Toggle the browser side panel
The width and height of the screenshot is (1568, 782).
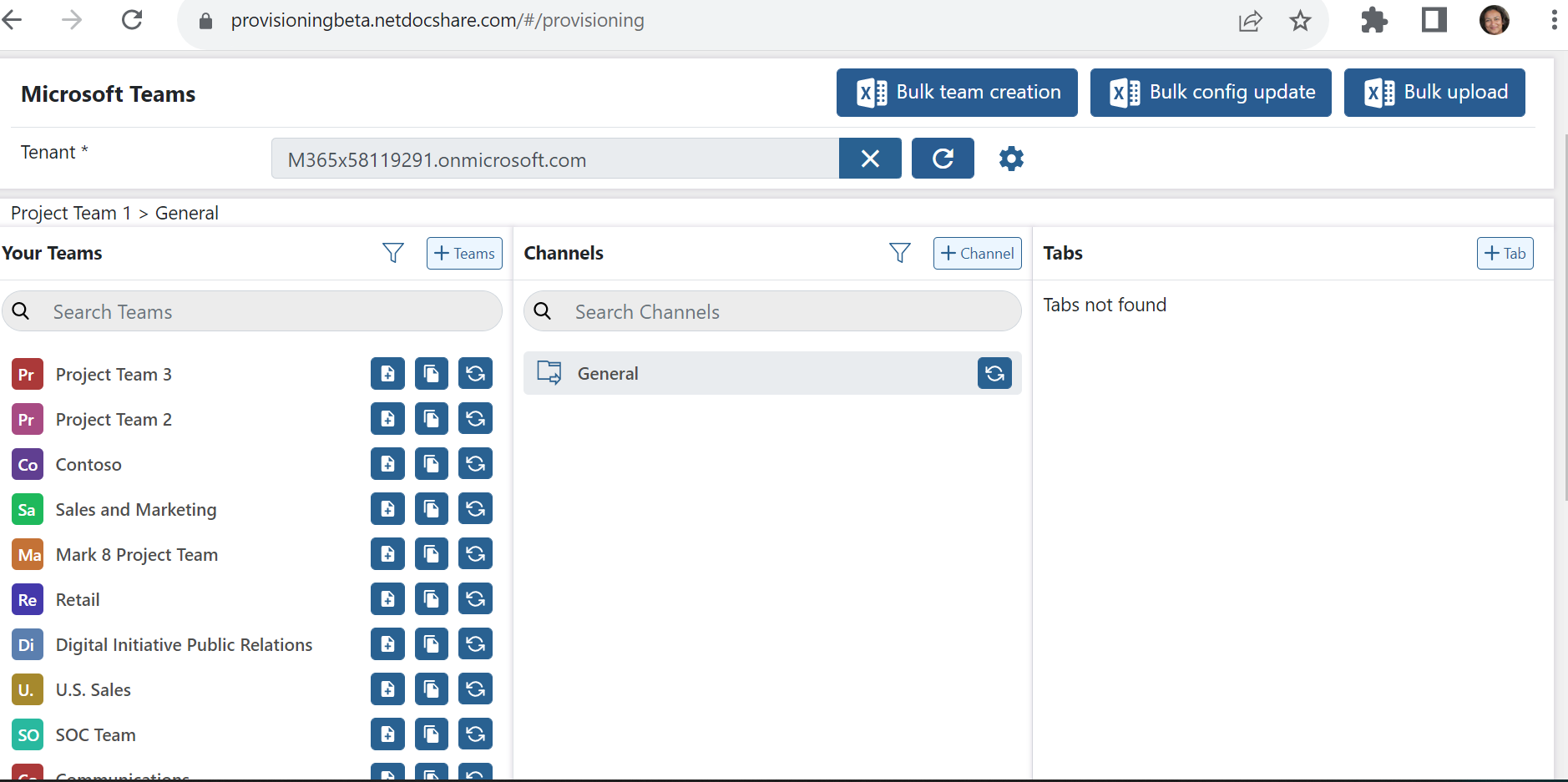point(1434,20)
